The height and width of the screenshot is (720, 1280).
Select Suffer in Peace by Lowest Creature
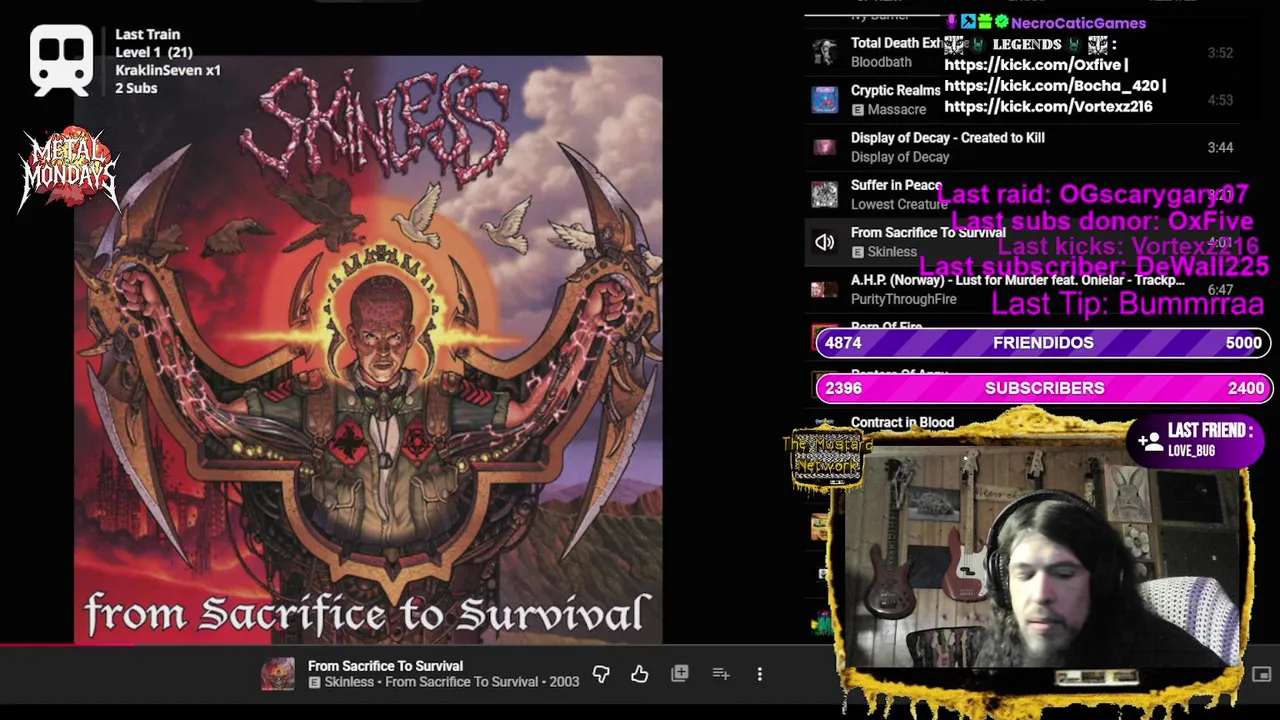(1022, 194)
